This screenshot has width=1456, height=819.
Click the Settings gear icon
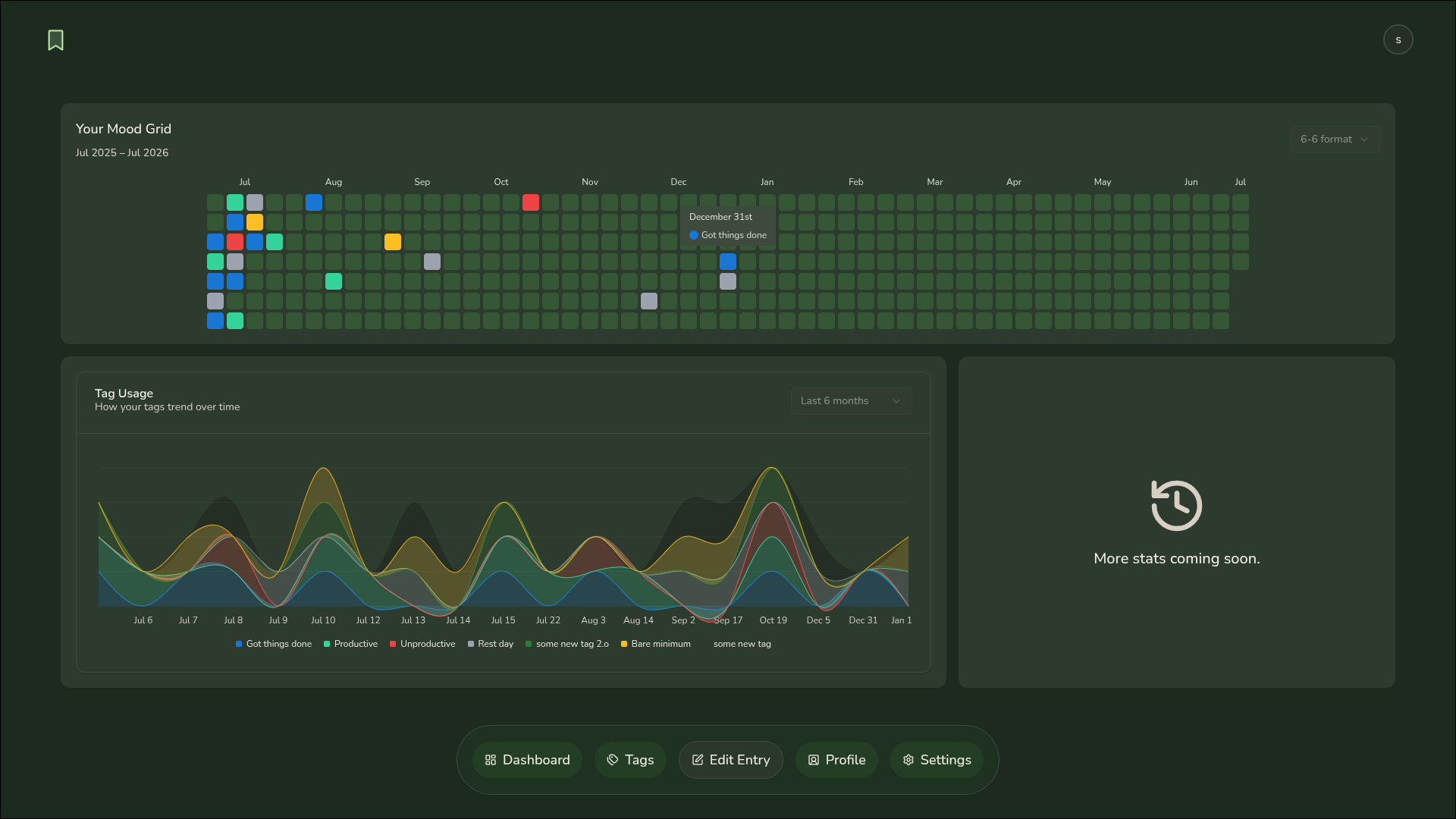pyautogui.click(x=908, y=760)
